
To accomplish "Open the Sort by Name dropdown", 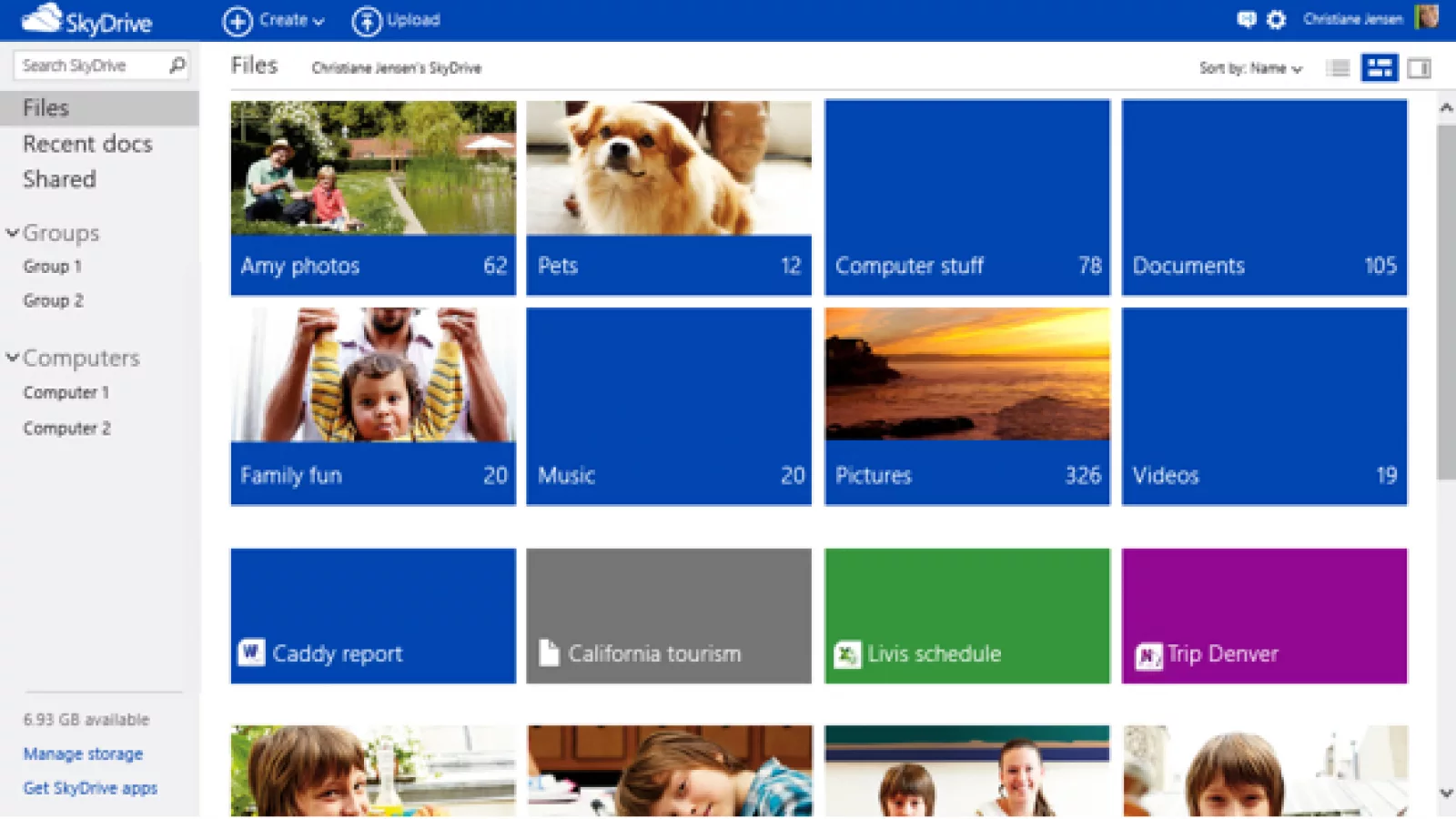I will coord(1250,68).
